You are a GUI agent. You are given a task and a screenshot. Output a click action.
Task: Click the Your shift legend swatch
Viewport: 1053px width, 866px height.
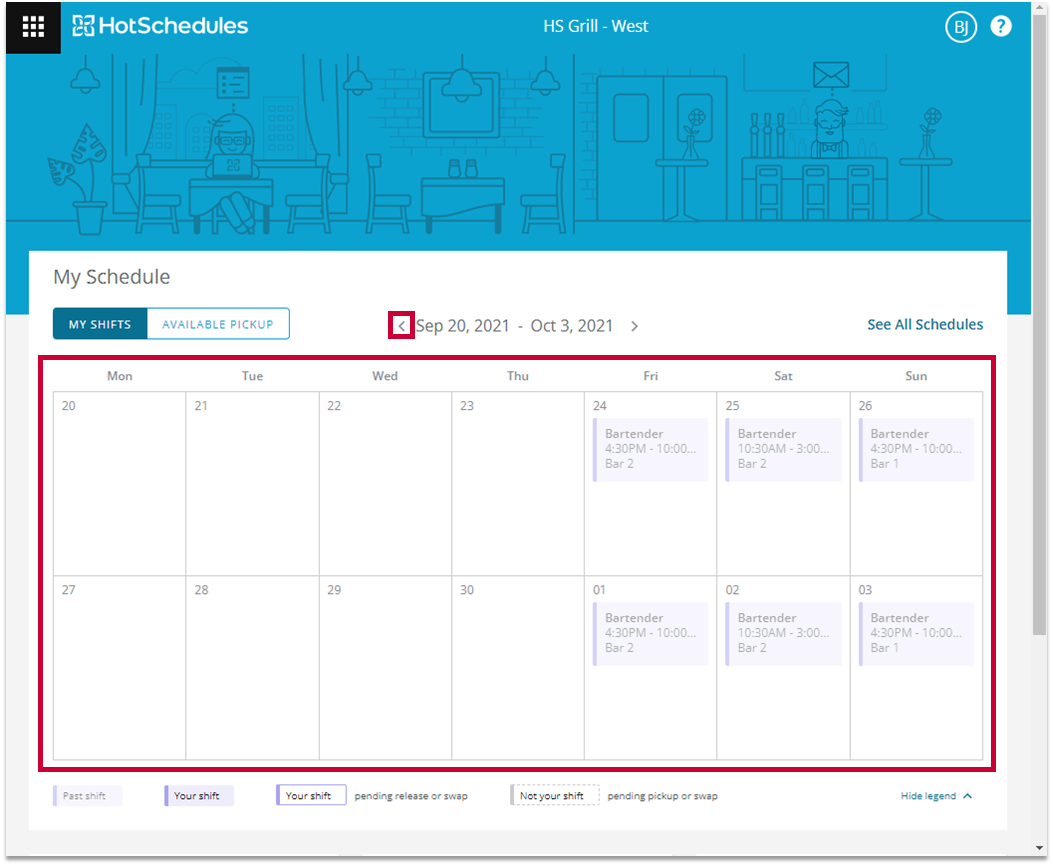[199, 796]
